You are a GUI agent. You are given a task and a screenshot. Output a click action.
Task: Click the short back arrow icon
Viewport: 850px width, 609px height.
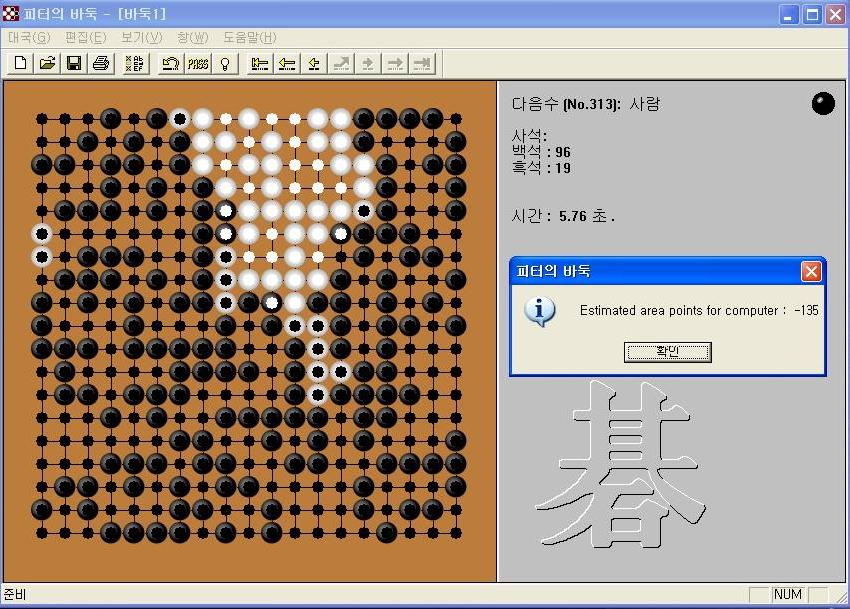(314, 64)
